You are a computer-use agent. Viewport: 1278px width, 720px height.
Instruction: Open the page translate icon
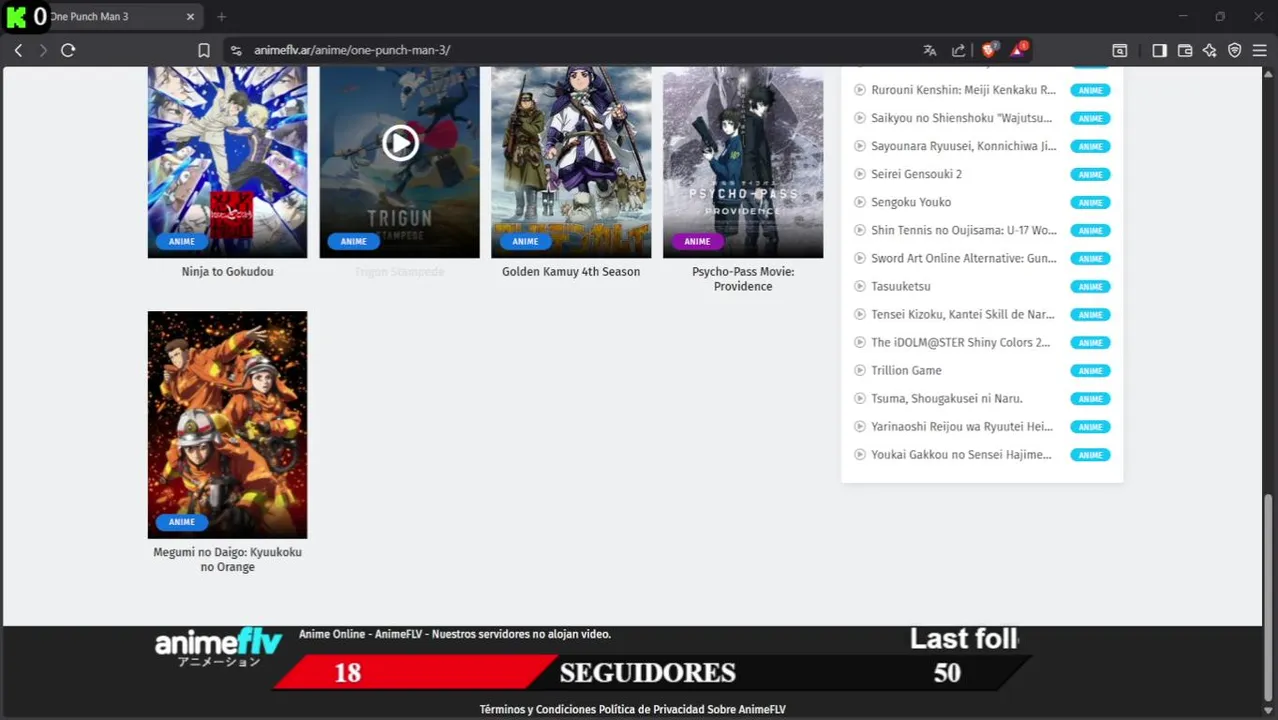click(930, 50)
